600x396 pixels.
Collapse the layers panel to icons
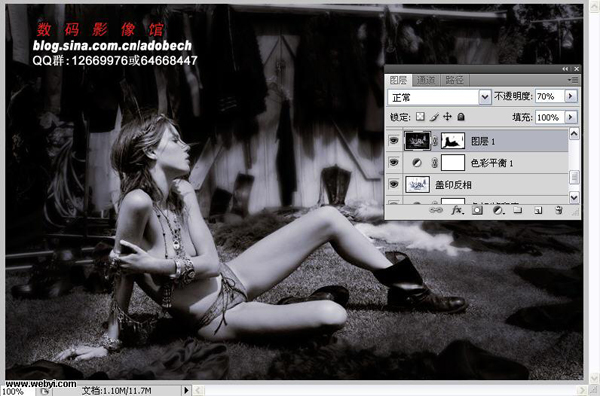565,69
